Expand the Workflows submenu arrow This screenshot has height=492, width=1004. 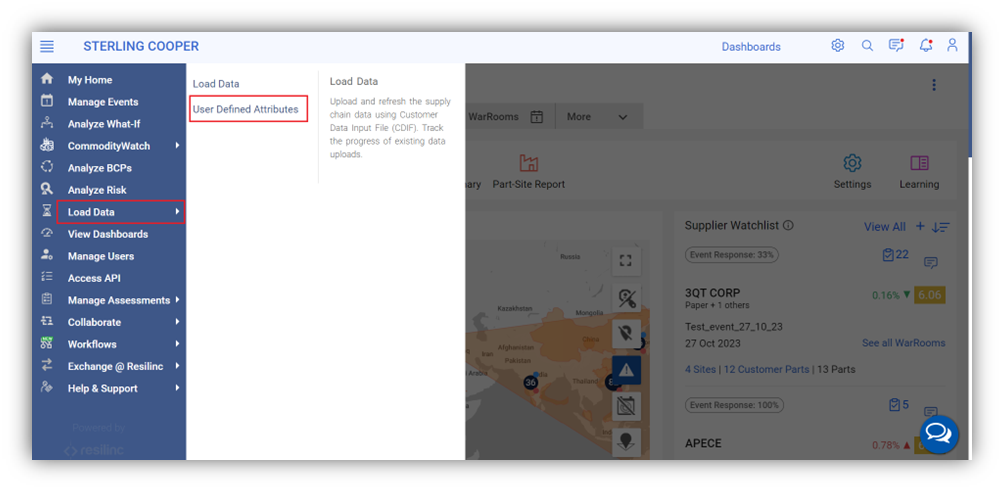pos(177,344)
